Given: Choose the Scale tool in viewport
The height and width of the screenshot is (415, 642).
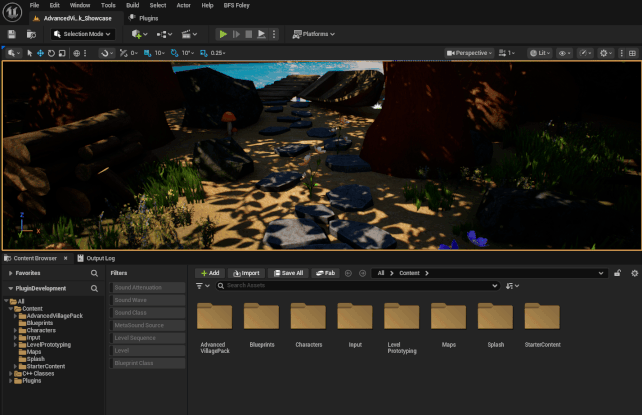Looking at the screenshot, I should (x=62, y=53).
